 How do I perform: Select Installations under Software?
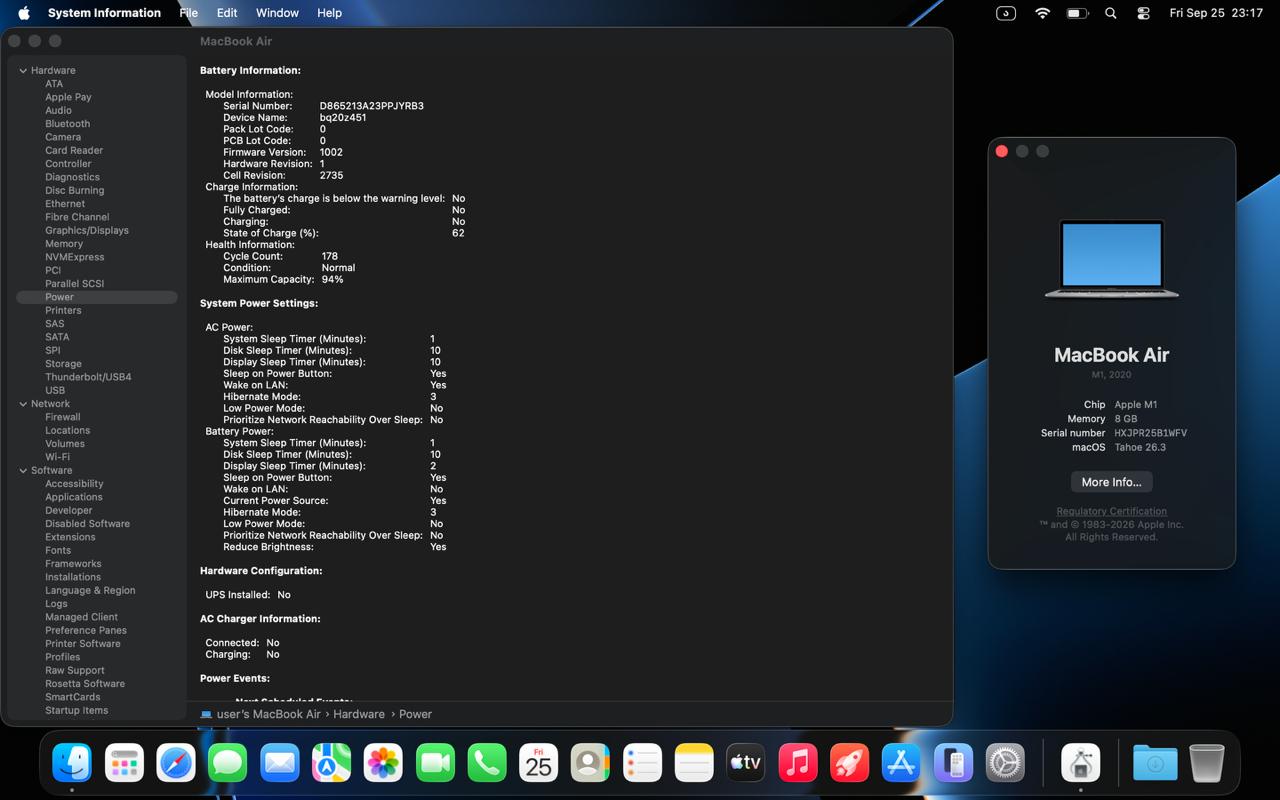73,577
